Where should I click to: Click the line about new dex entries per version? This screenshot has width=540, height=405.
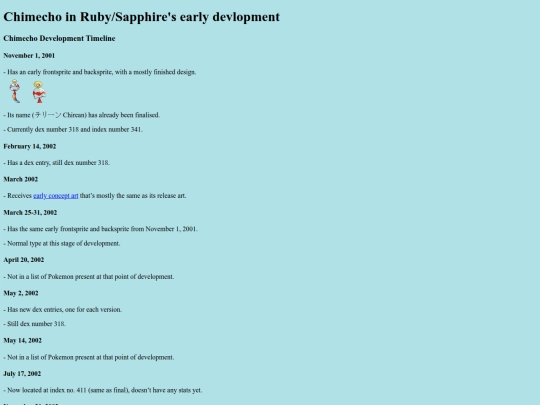pos(63,310)
